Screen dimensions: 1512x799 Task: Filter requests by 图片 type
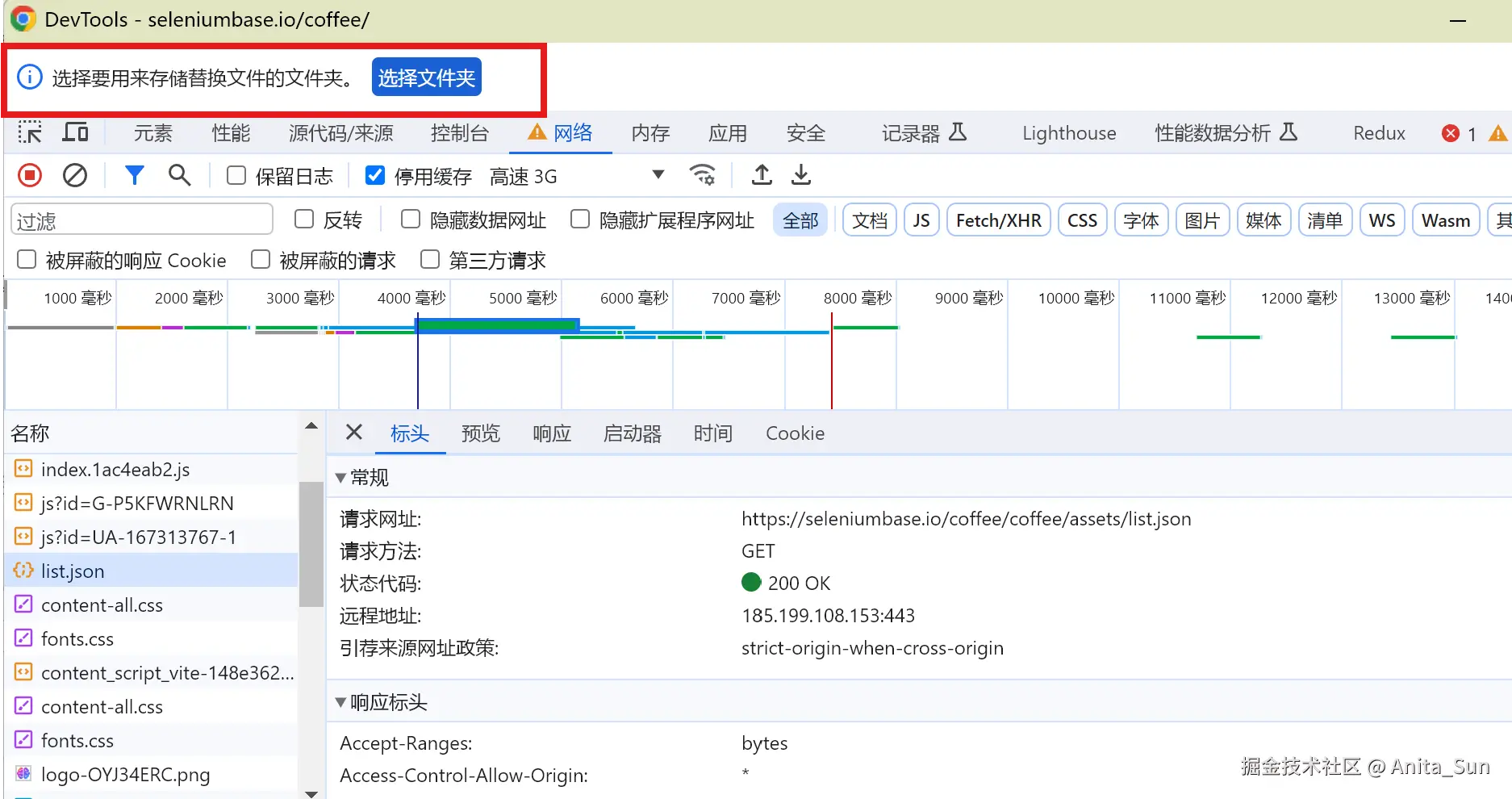coord(1202,220)
